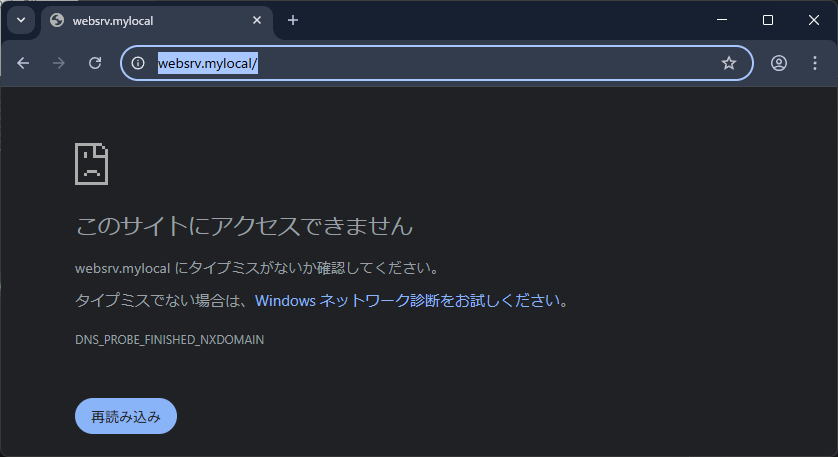
Task: Click the globe favicon on the tab
Action: point(57,20)
